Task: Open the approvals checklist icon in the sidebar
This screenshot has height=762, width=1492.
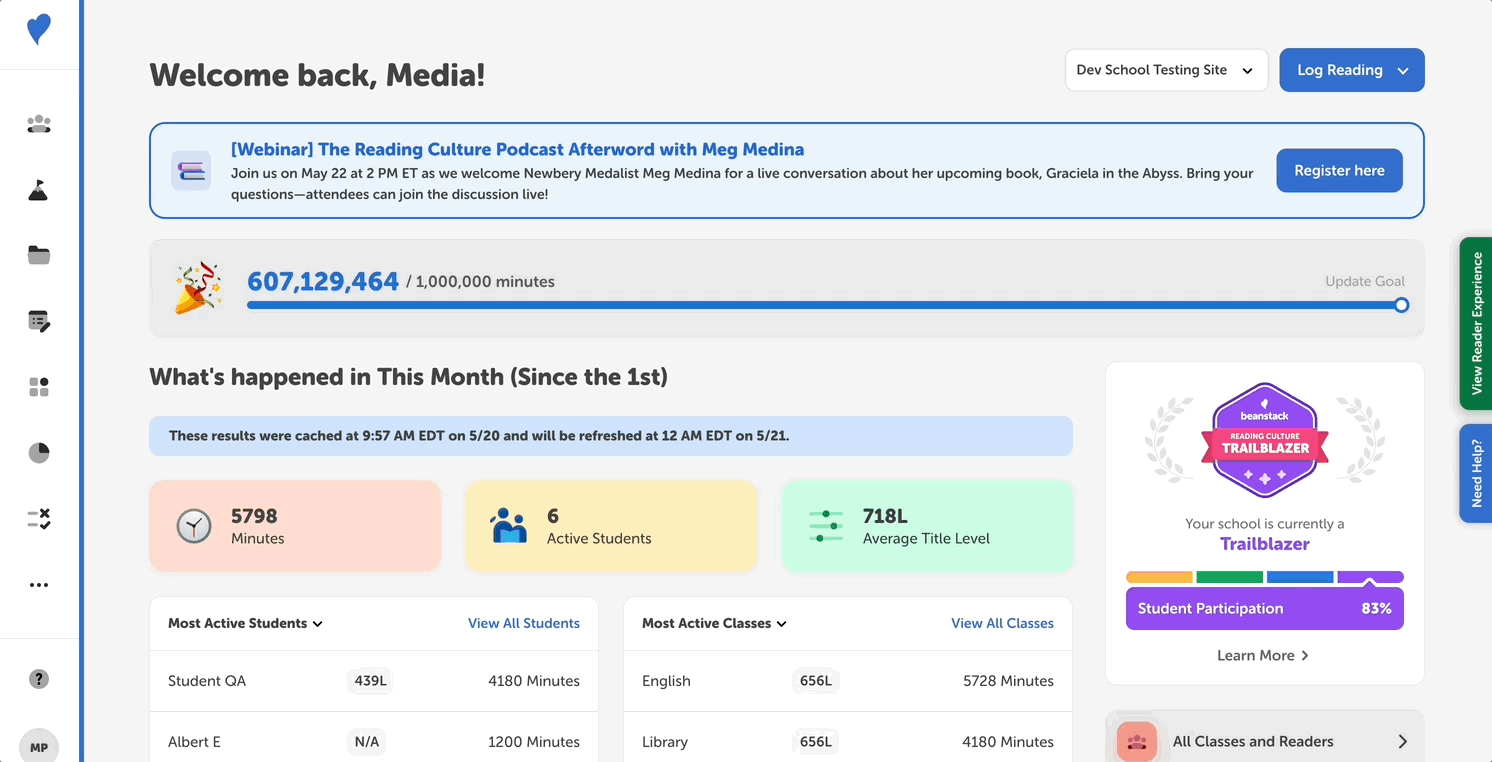Action: tap(38, 518)
